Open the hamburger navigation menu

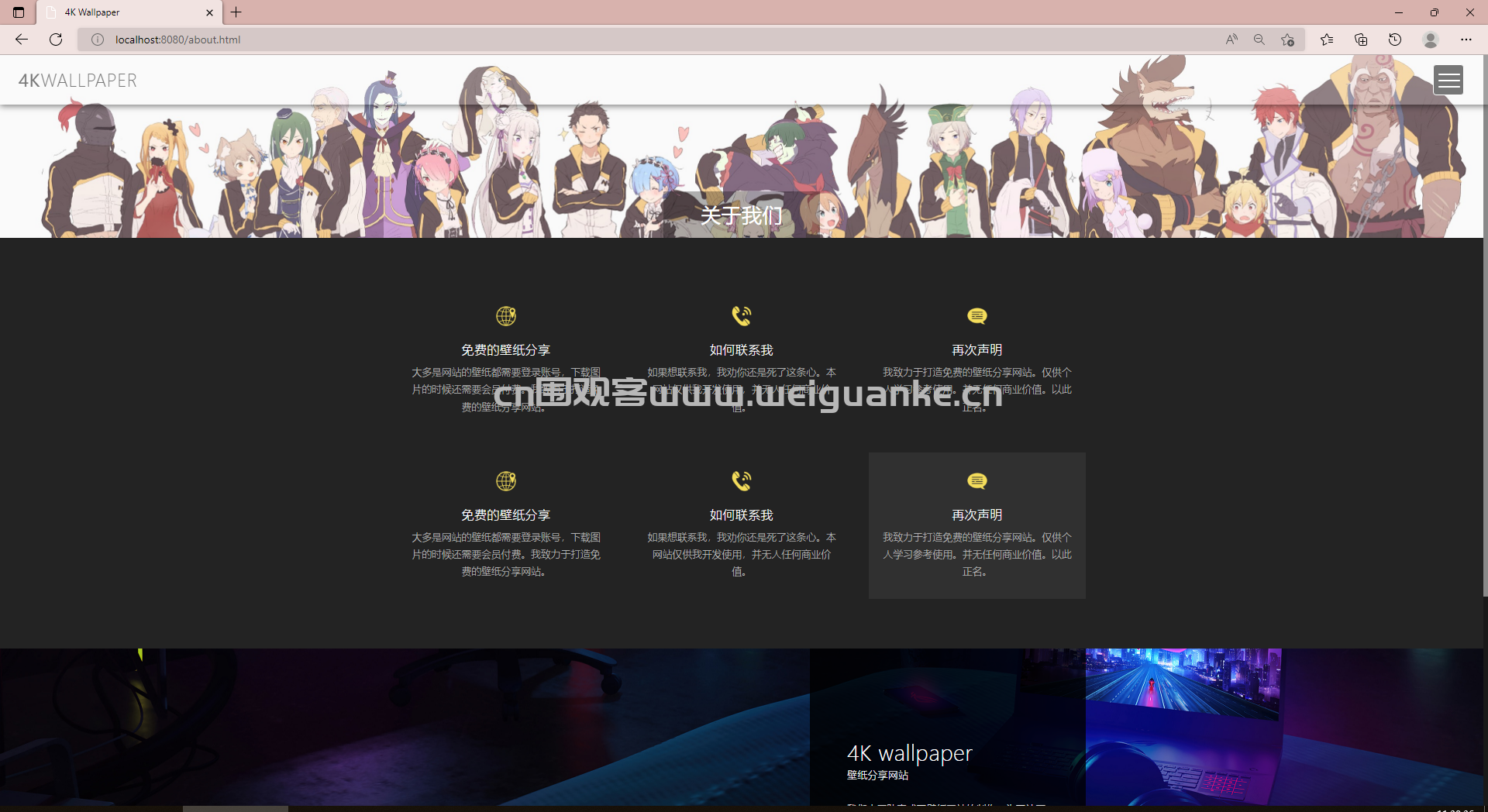1448,80
